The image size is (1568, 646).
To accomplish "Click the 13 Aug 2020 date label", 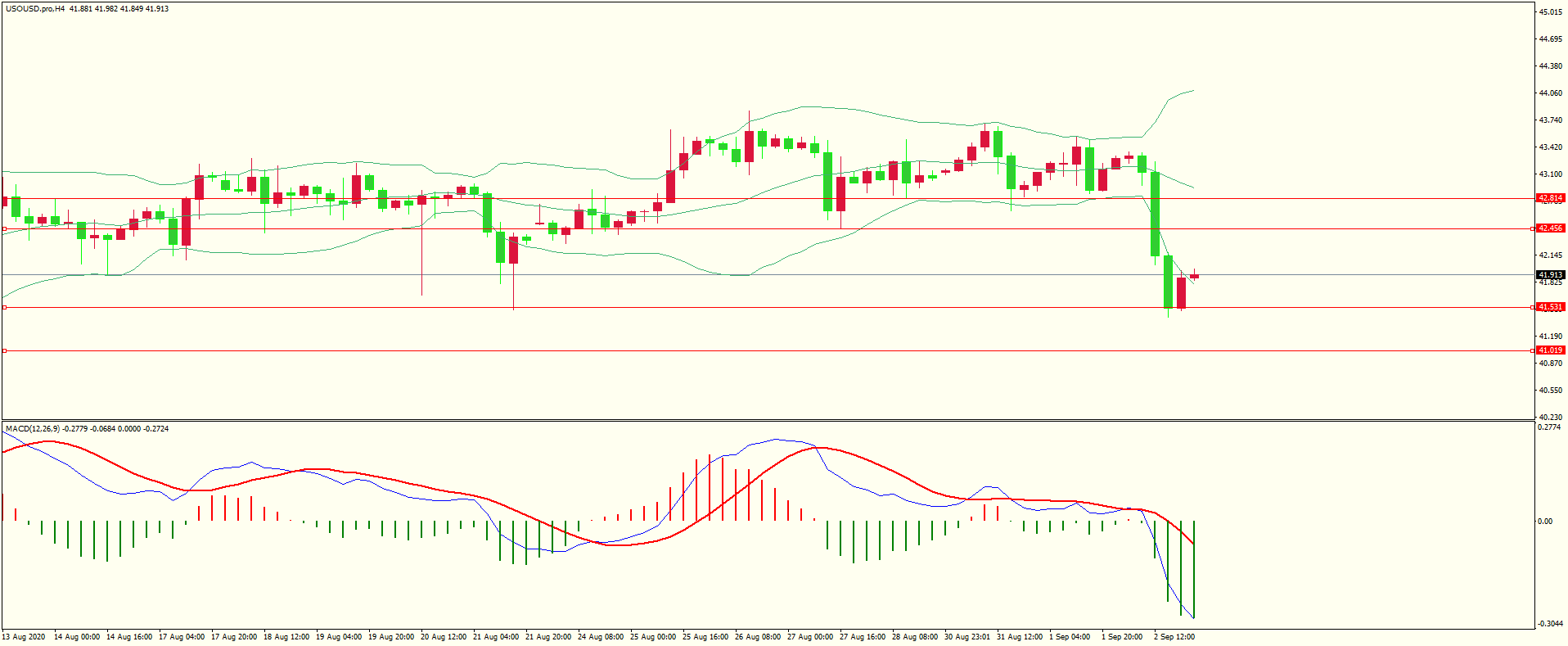I will [24, 637].
